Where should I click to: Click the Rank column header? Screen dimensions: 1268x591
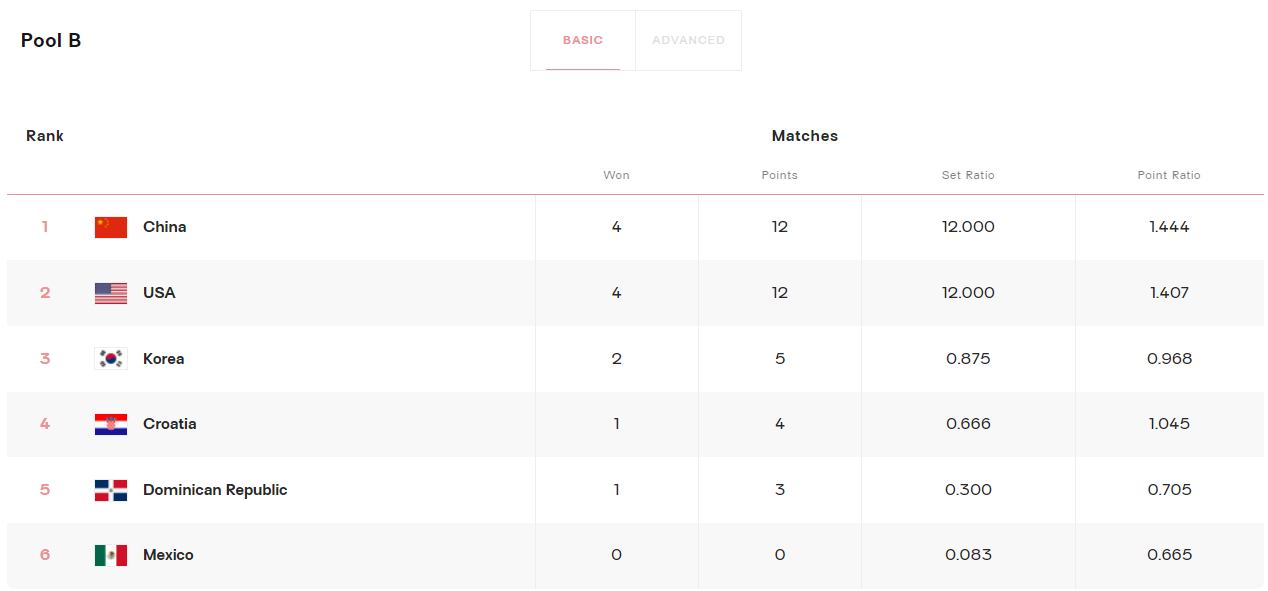[x=45, y=136]
